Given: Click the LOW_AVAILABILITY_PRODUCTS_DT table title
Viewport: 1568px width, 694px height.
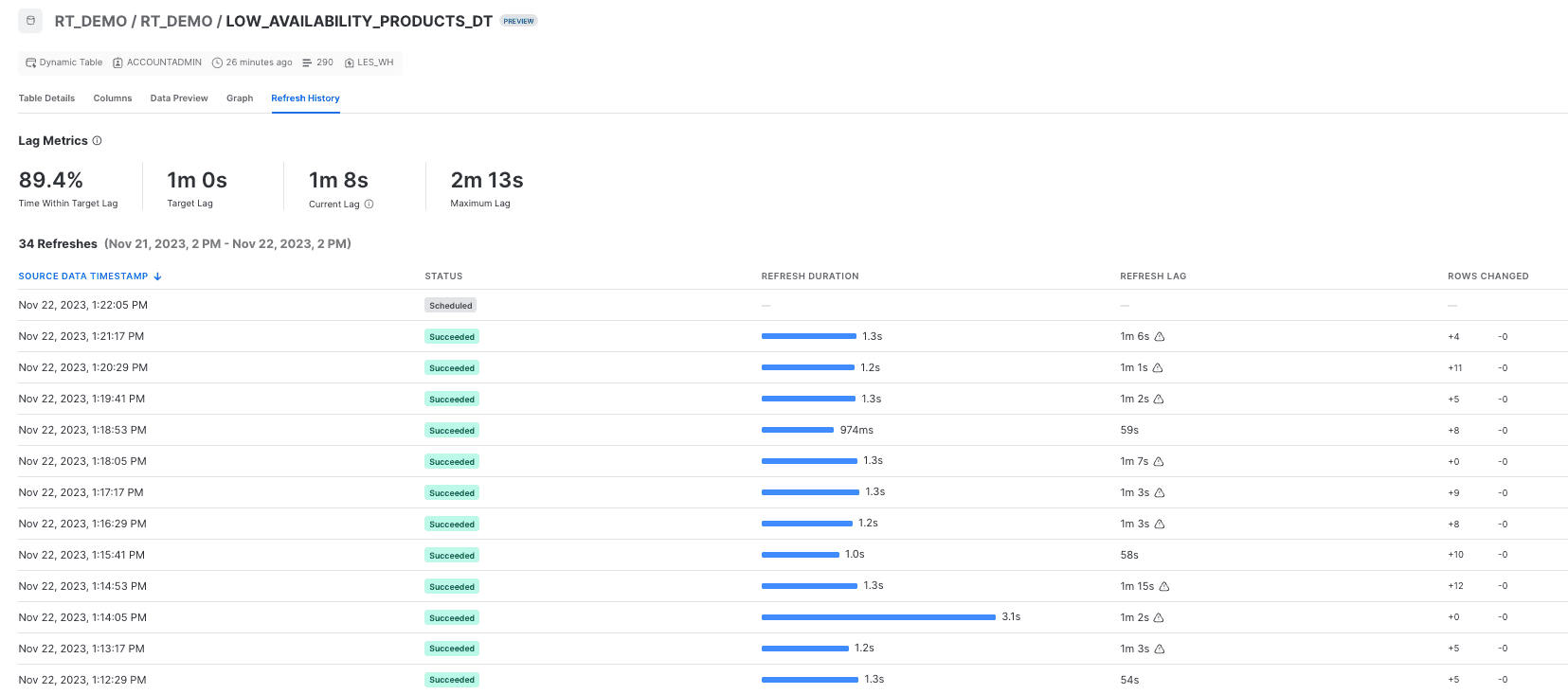Looking at the screenshot, I should click(359, 21).
